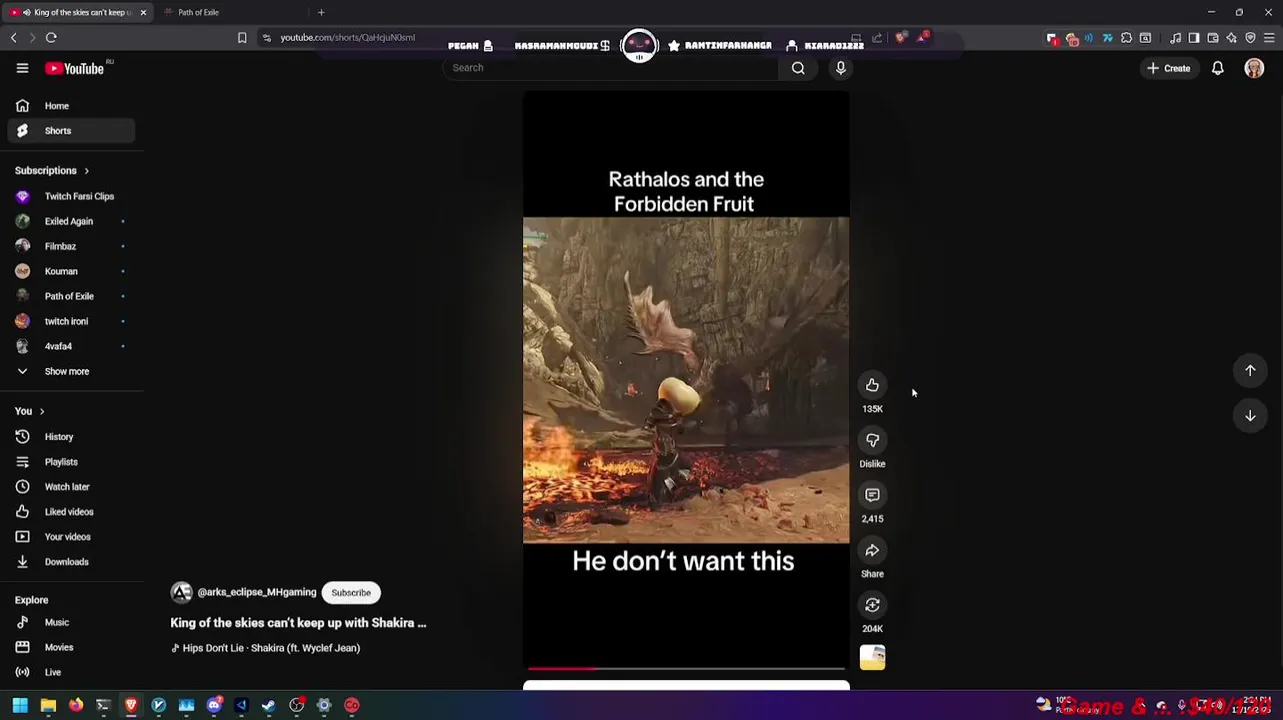Open the account avatar menu
This screenshot has height=720, width=1283.
coord(1254,68)
